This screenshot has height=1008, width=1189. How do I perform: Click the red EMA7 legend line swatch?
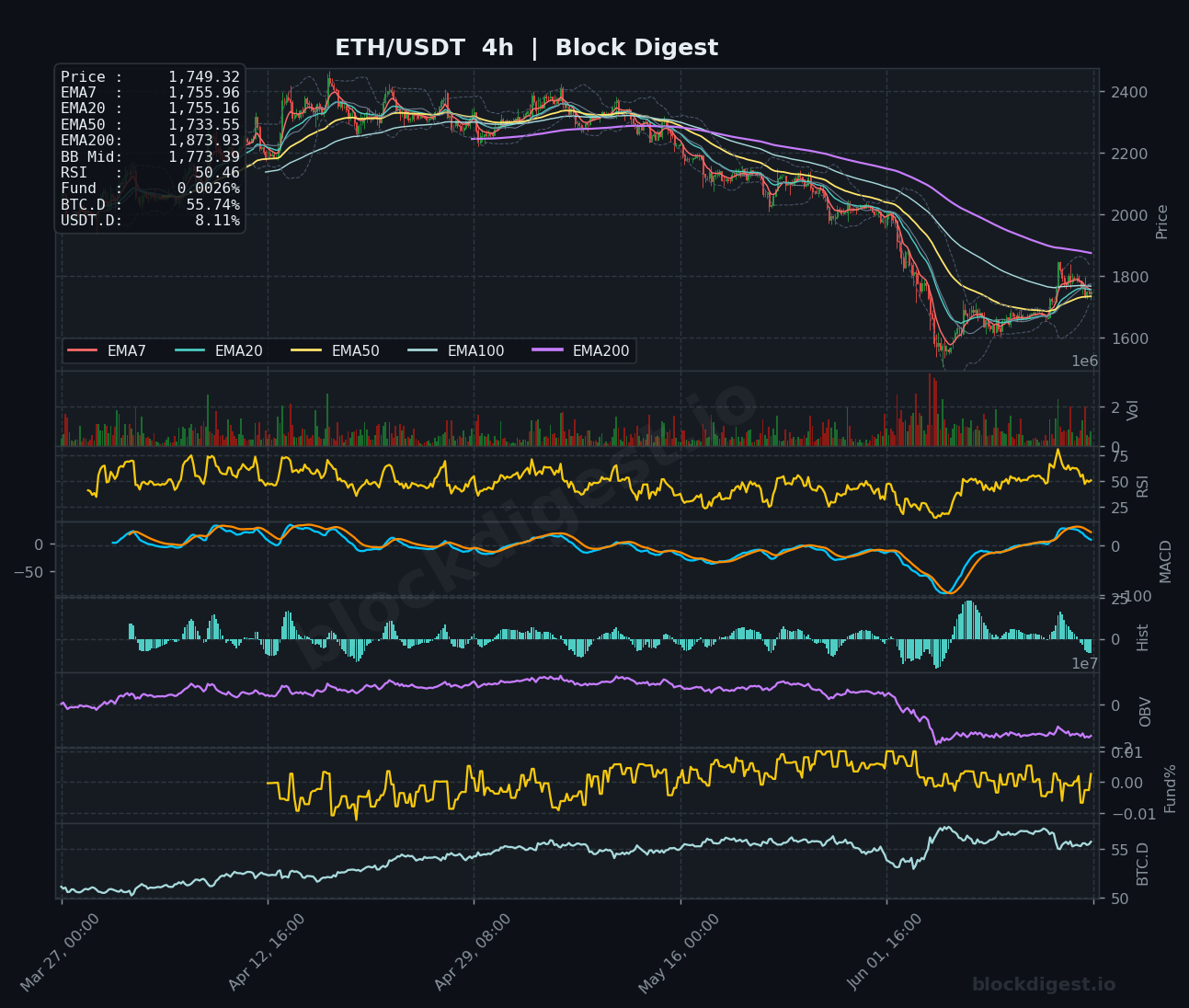tap(82, 351)
